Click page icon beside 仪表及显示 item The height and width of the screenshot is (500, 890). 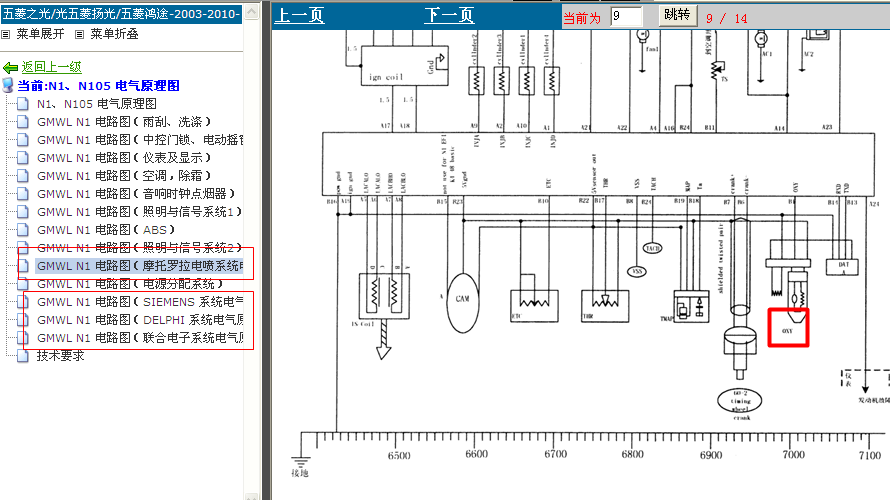[23, 158]
